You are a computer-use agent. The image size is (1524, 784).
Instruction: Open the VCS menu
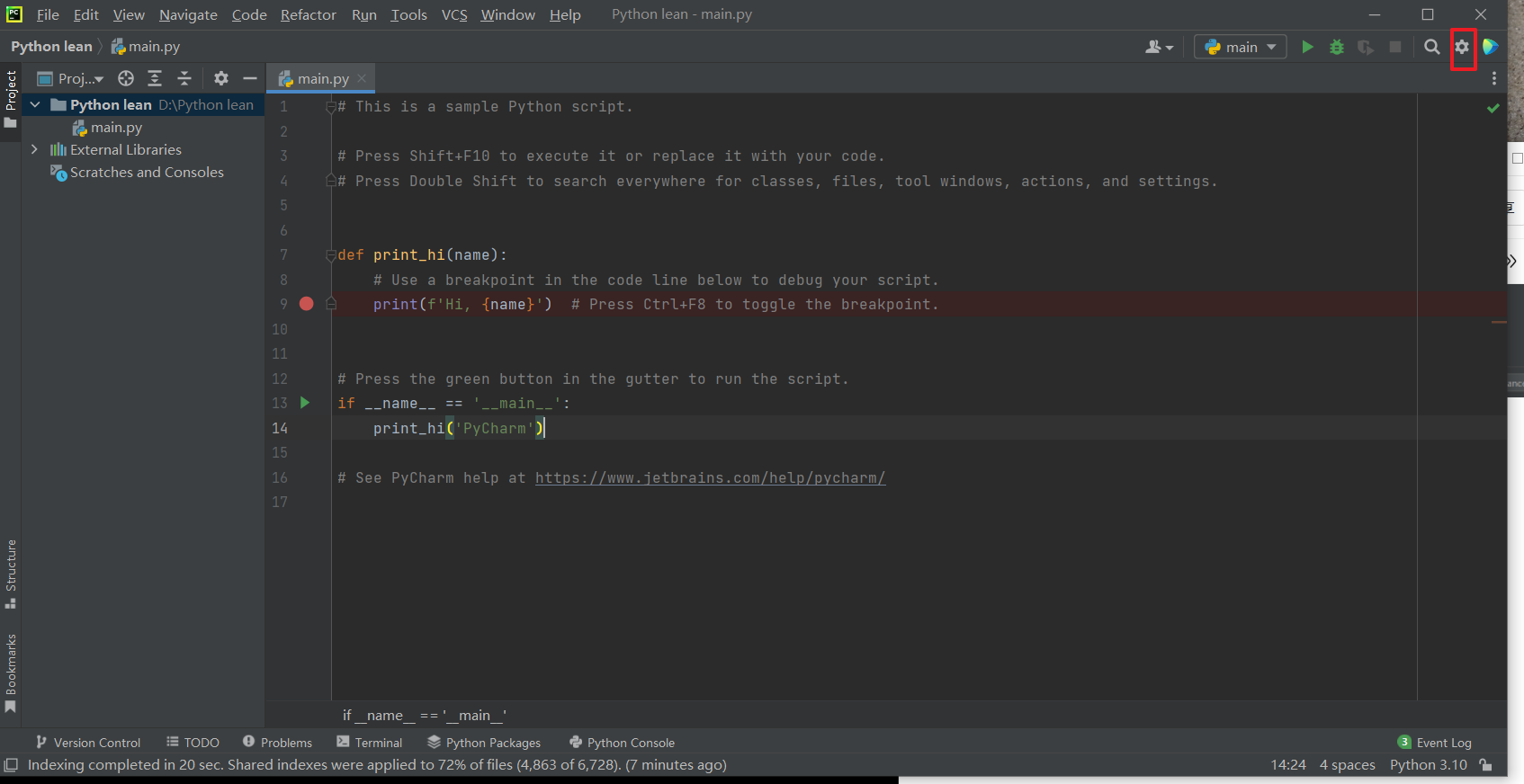454,14
